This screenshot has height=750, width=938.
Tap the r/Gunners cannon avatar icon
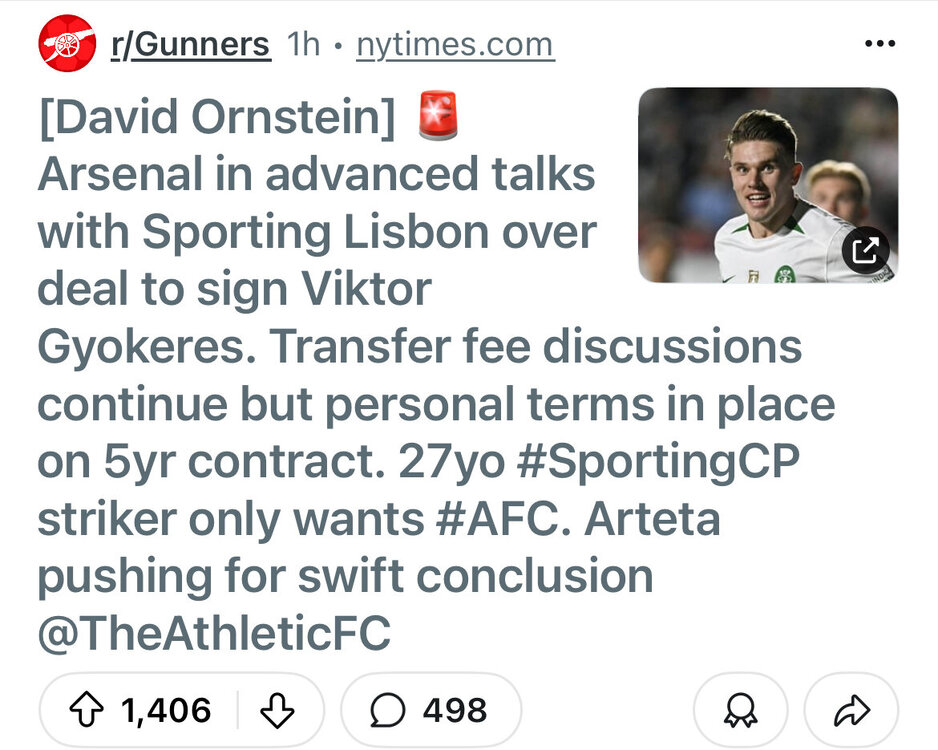click(x=66, y=44)
